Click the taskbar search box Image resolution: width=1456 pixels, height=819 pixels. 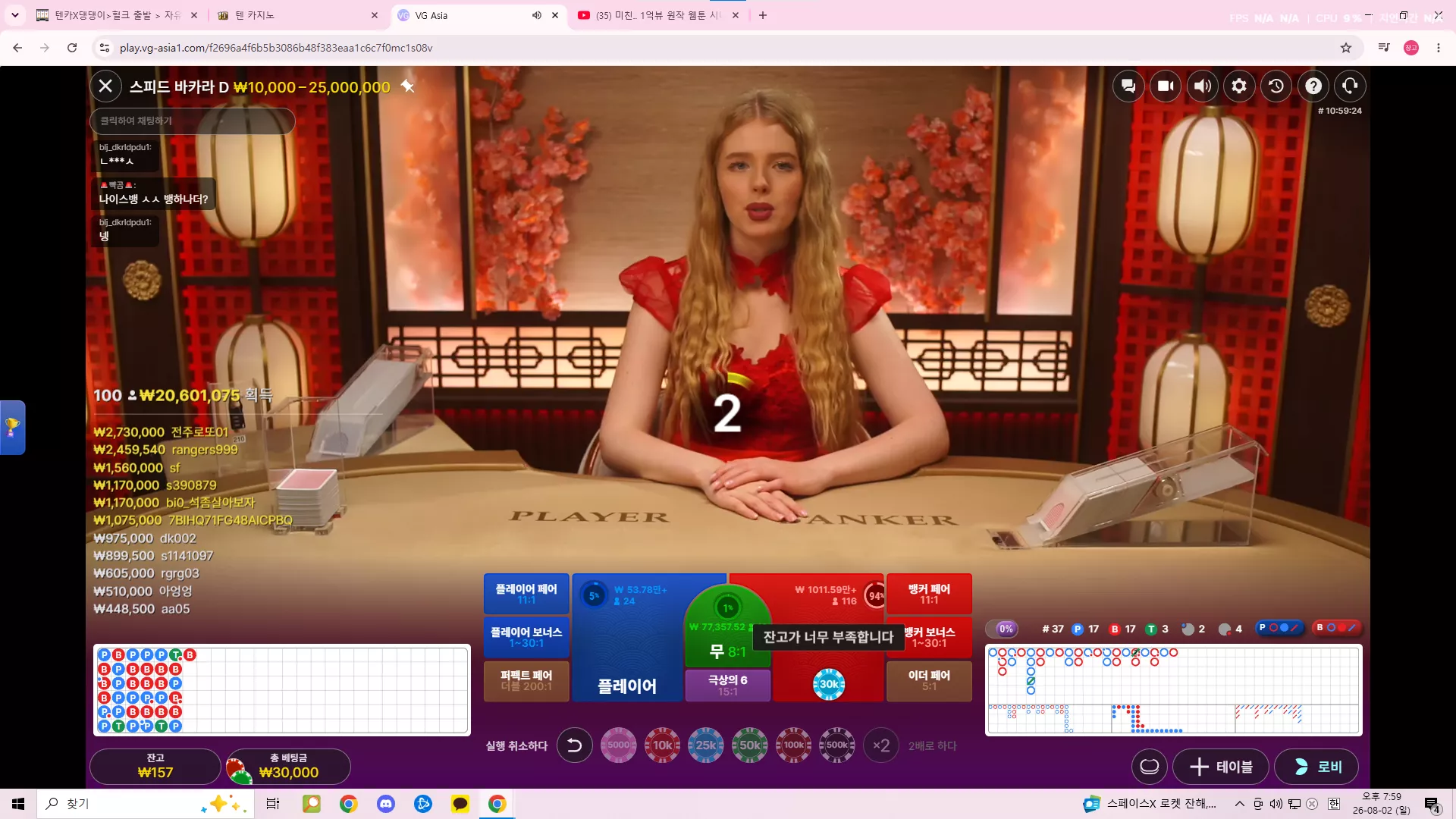pyautogui.click(x=144, y=804)
